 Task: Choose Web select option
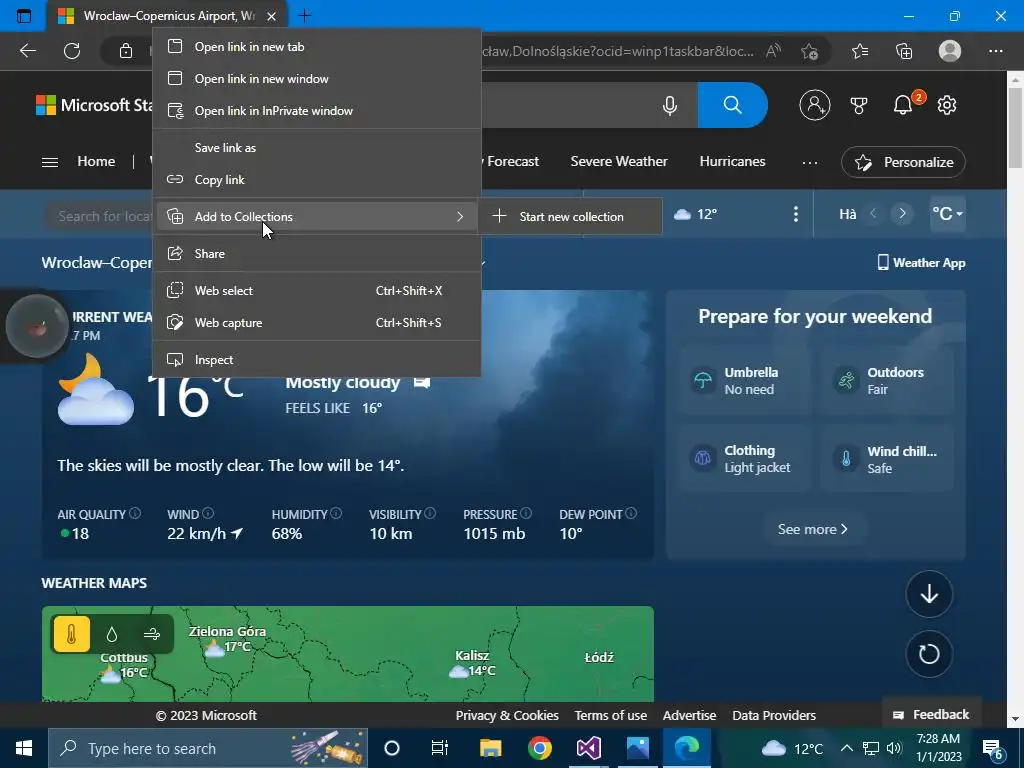(317, 291)
